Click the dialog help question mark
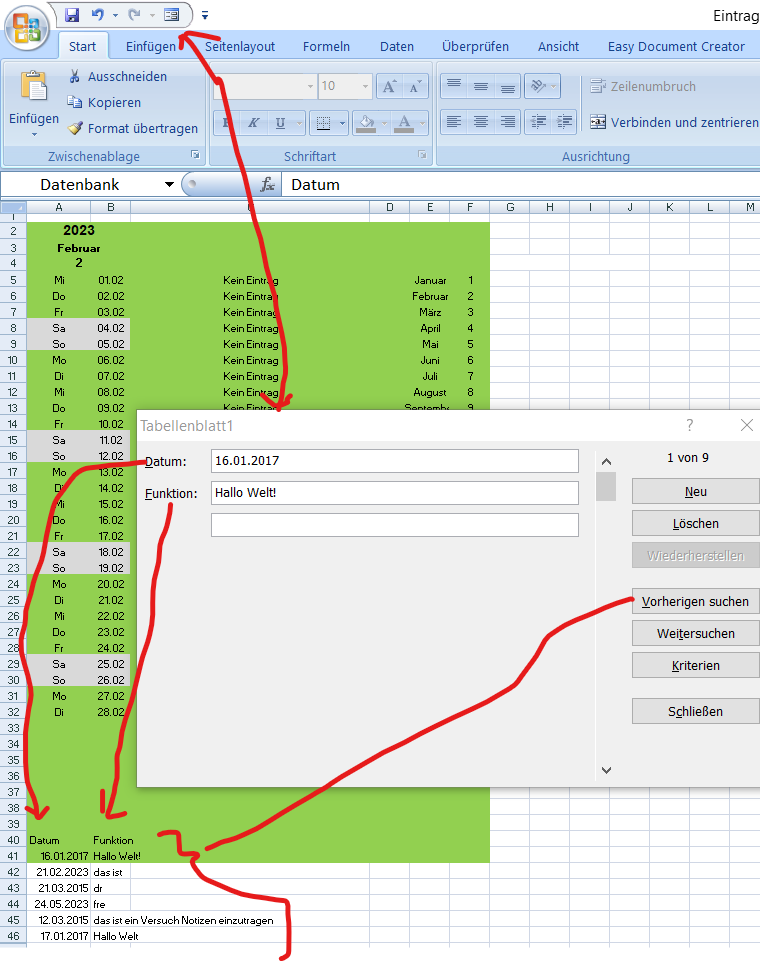The width and height of the screenshot is (760, 962). (x=690, y=425)
